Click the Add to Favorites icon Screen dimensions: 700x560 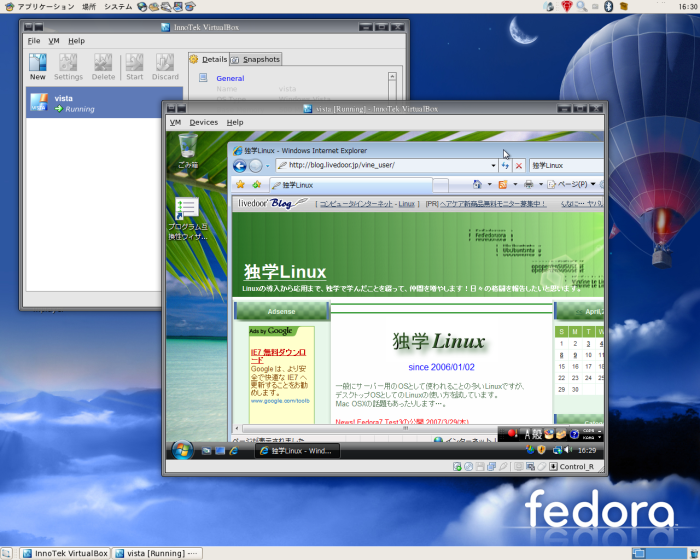(257, 184)
